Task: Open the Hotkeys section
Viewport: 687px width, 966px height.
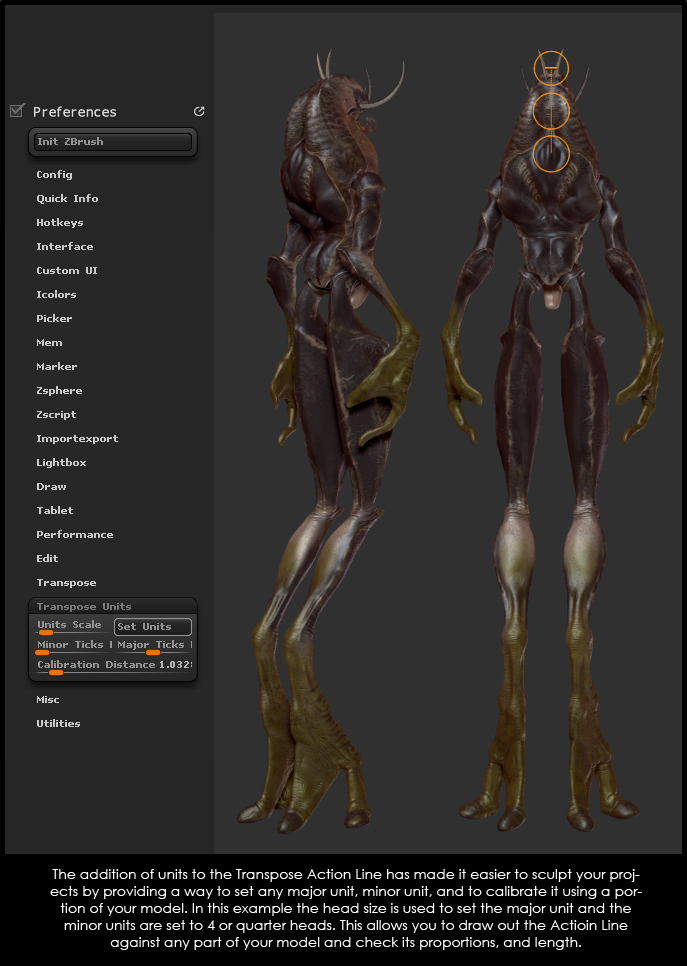Action: coord(60,222)
